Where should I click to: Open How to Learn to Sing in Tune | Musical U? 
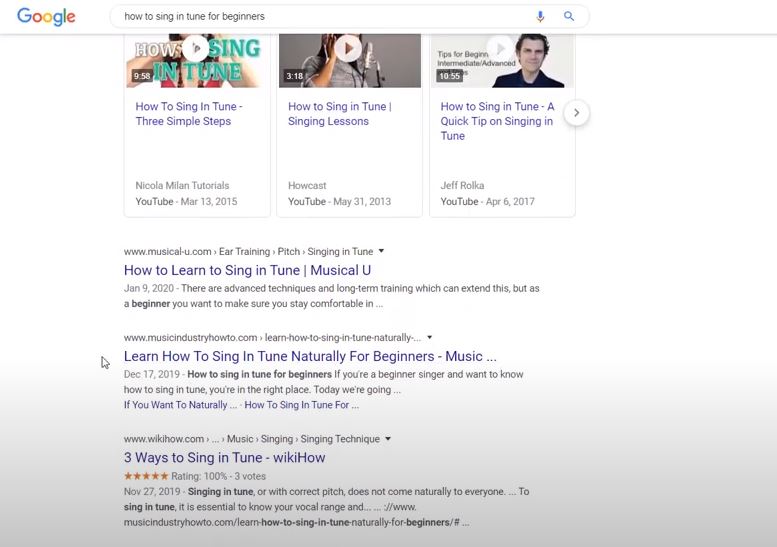tap(247, 270)
